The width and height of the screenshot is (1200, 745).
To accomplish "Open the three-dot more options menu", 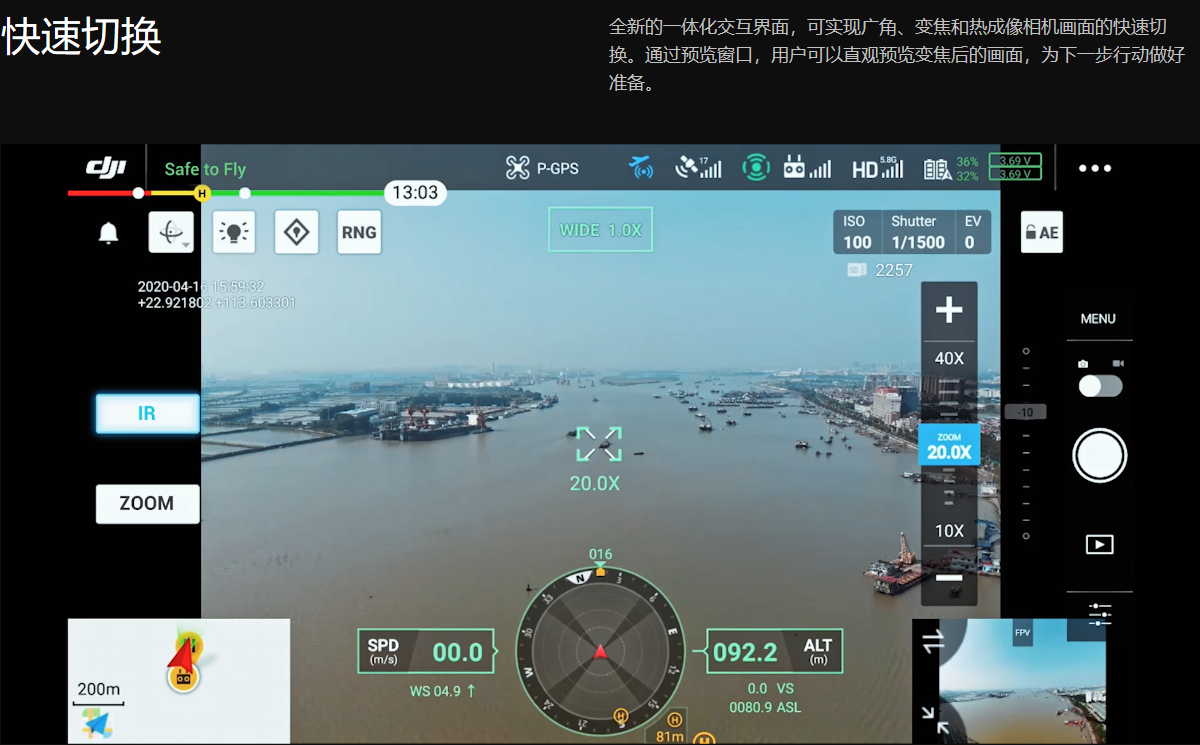I will (1095, 169).
